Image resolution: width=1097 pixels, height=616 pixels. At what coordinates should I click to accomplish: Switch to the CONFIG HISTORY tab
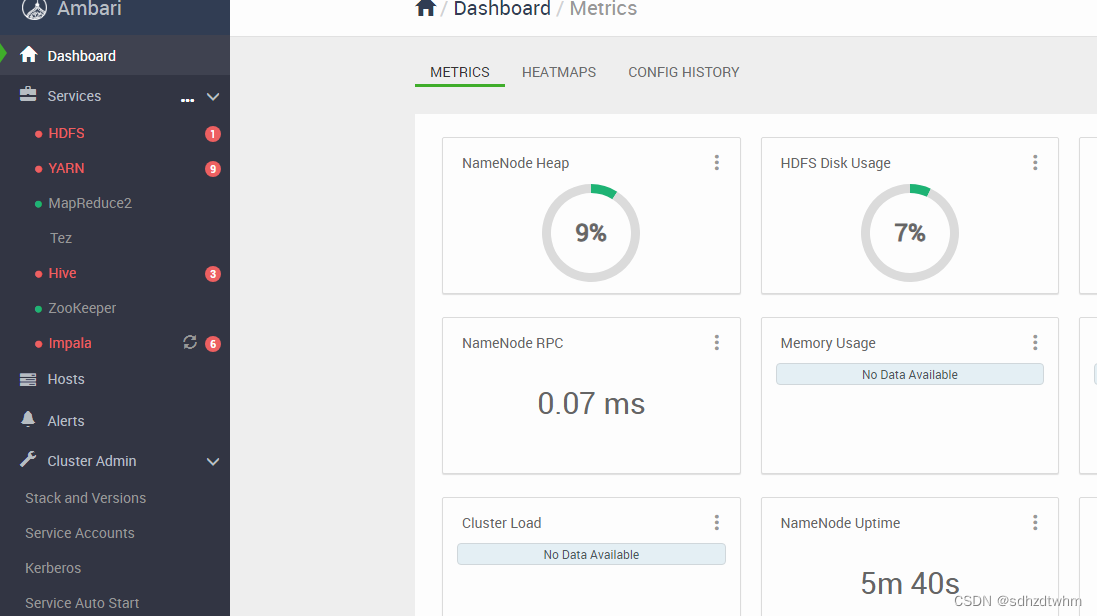click(x=684, y=72)
